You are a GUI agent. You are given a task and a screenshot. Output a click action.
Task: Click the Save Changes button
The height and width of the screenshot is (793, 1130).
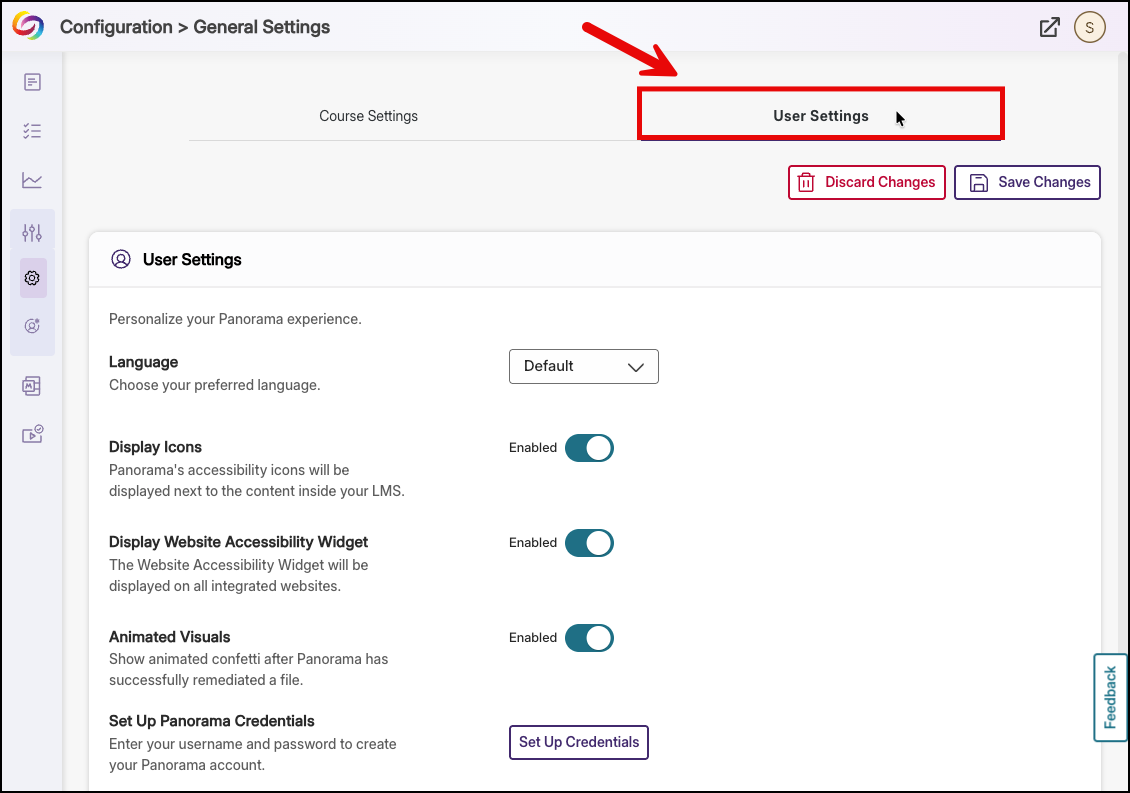pos(1027,182)
